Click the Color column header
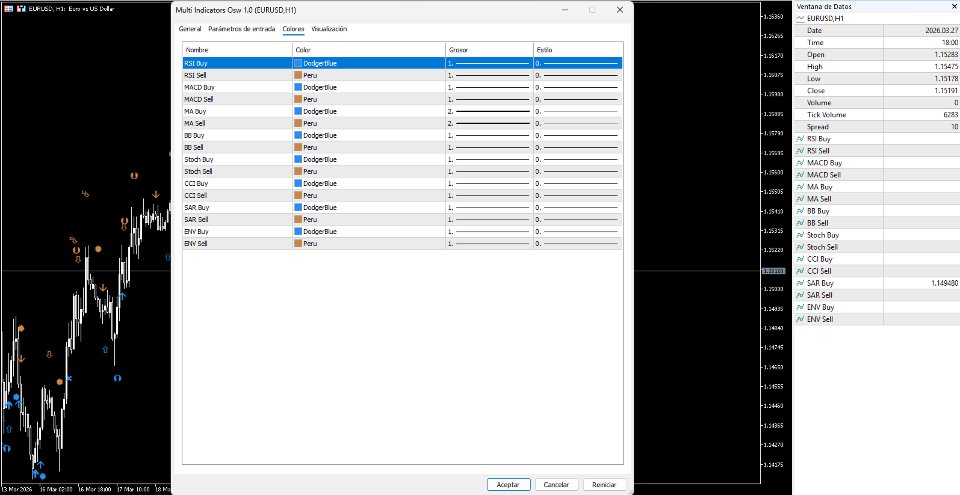 point(369,50)
